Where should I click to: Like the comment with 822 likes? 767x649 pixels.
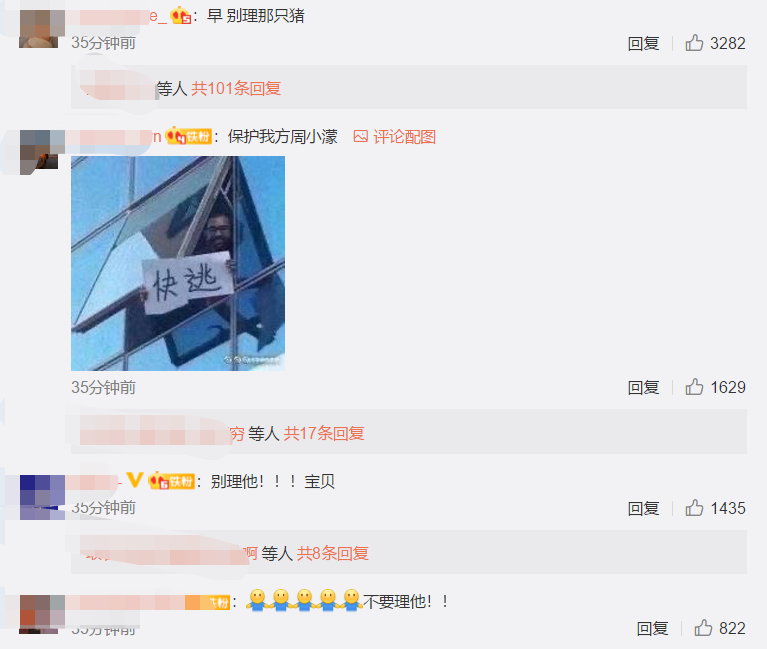tap(703, 628)
